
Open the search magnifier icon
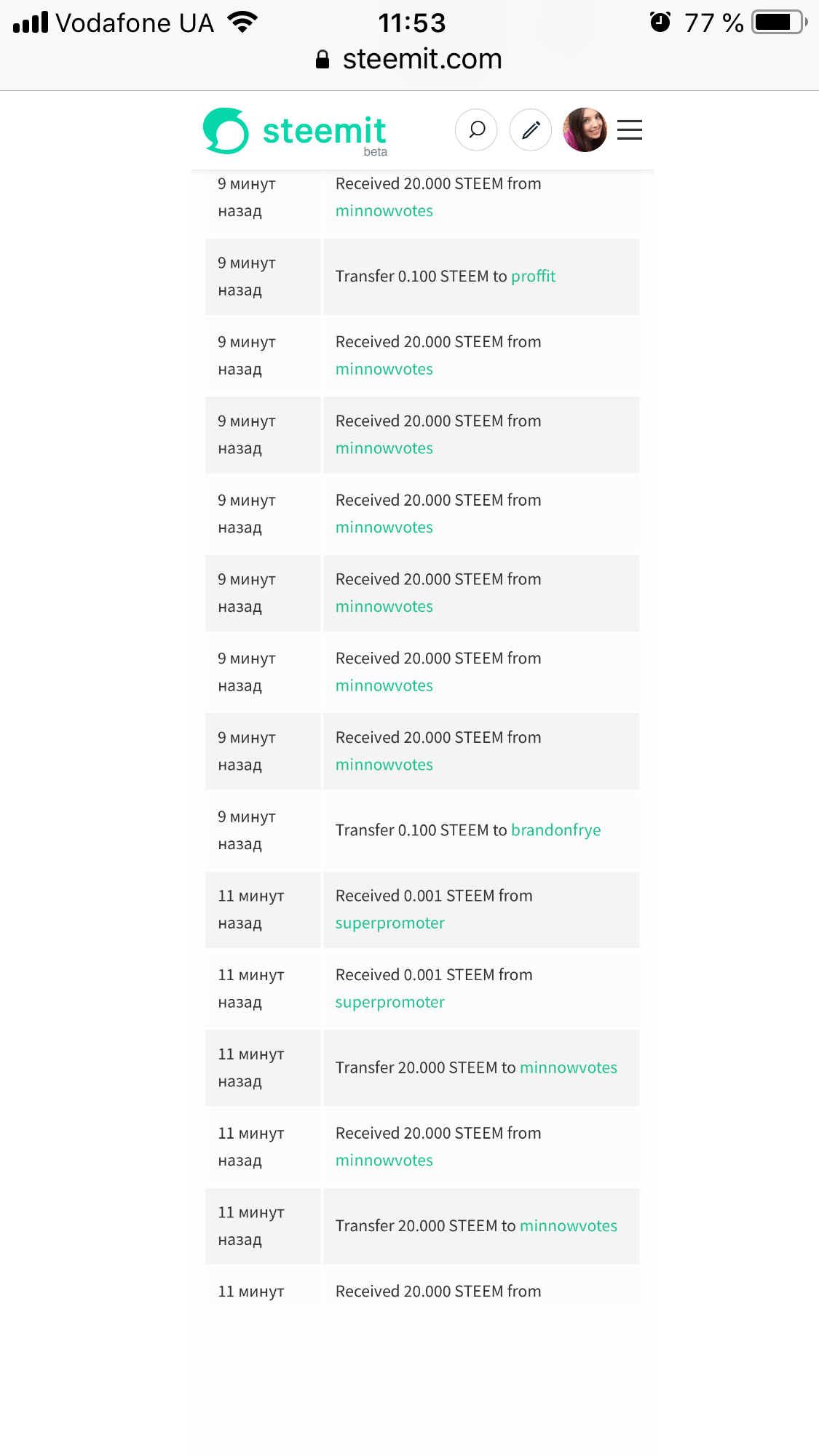pyautogui.click(x=476, y=130)
